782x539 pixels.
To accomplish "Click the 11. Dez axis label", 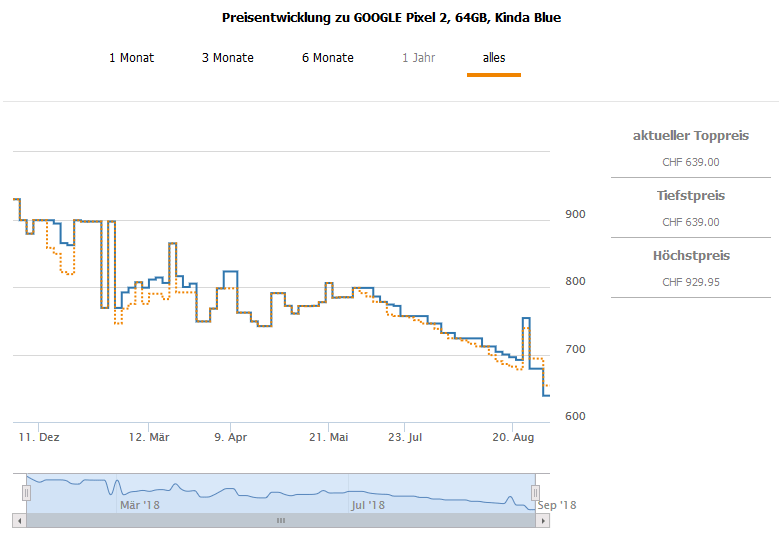I will point(40,437).
